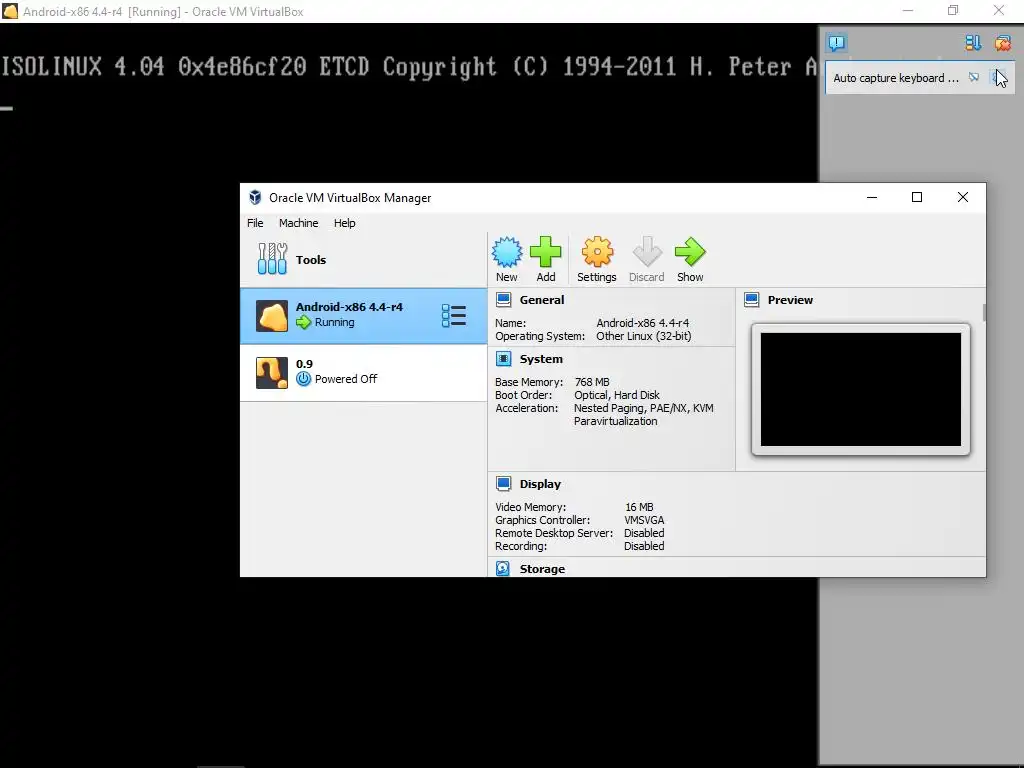This screenshot has width=1024, height=768.
Task: Click the System section chip icon
Action: 504,359
